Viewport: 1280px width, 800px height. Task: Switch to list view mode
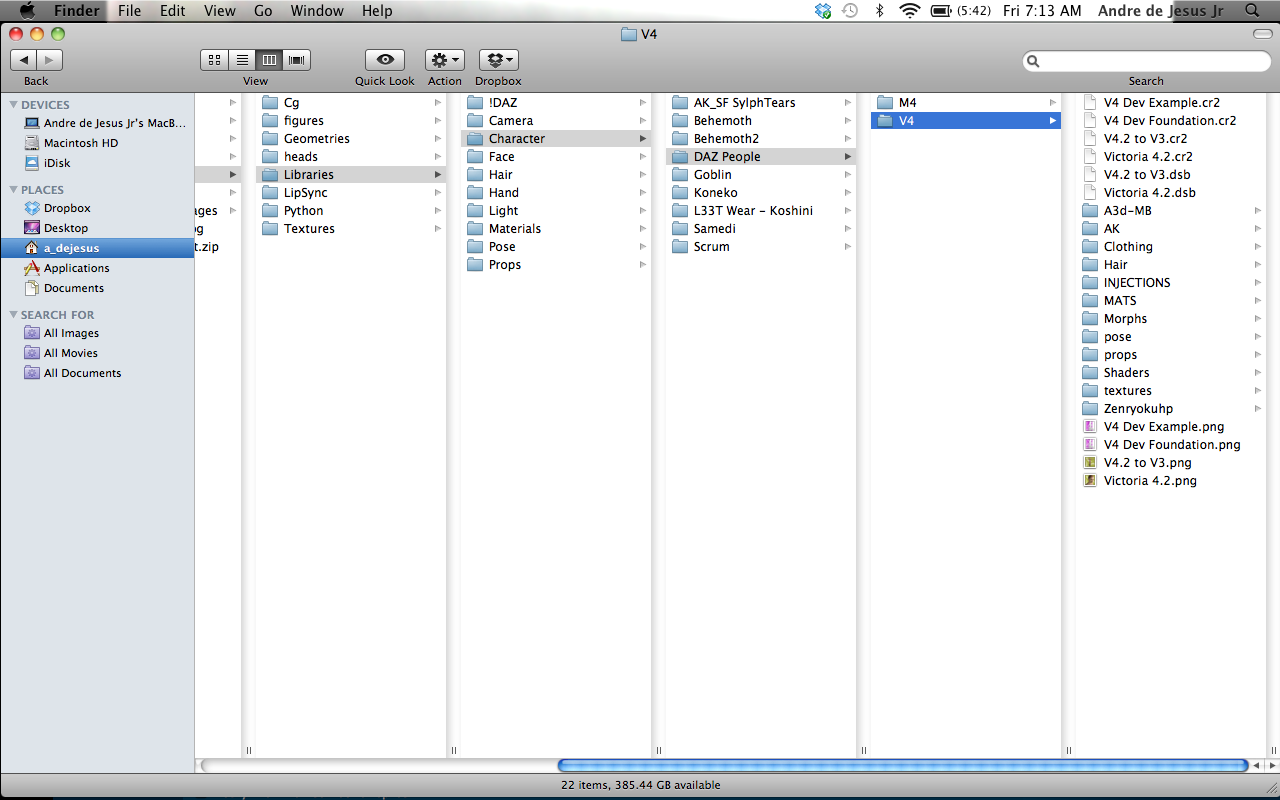[242, 60]
